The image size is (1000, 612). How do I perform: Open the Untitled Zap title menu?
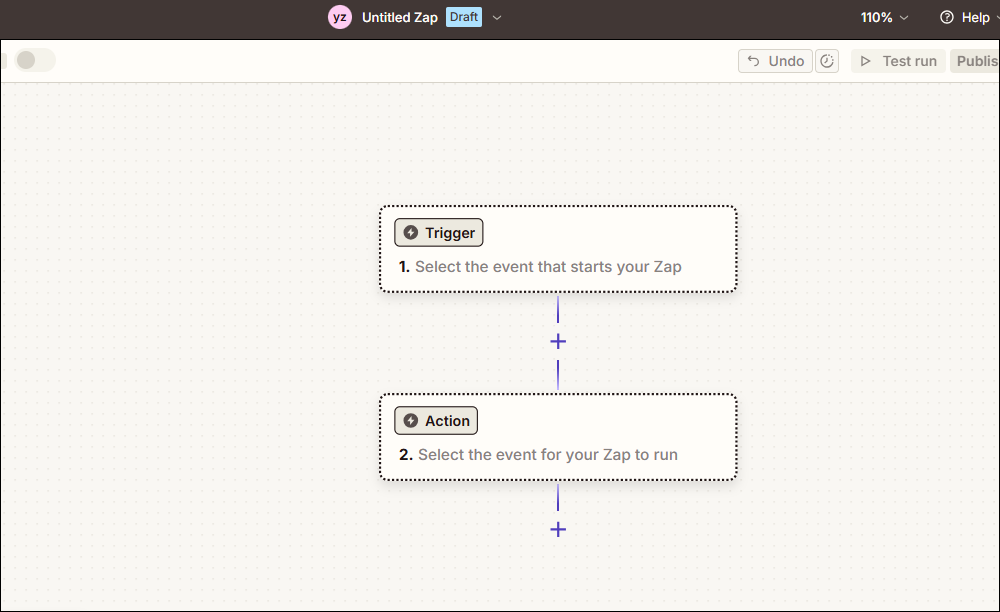click(400, 17)
